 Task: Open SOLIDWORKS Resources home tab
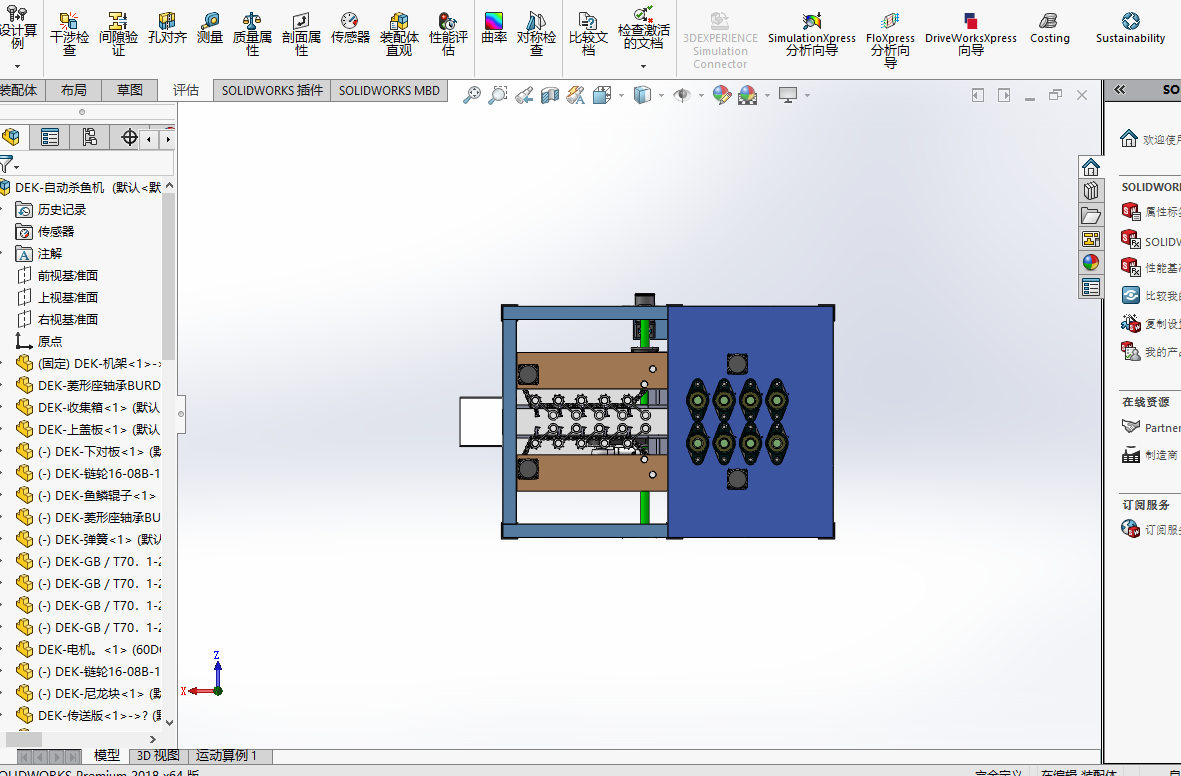1091,167
